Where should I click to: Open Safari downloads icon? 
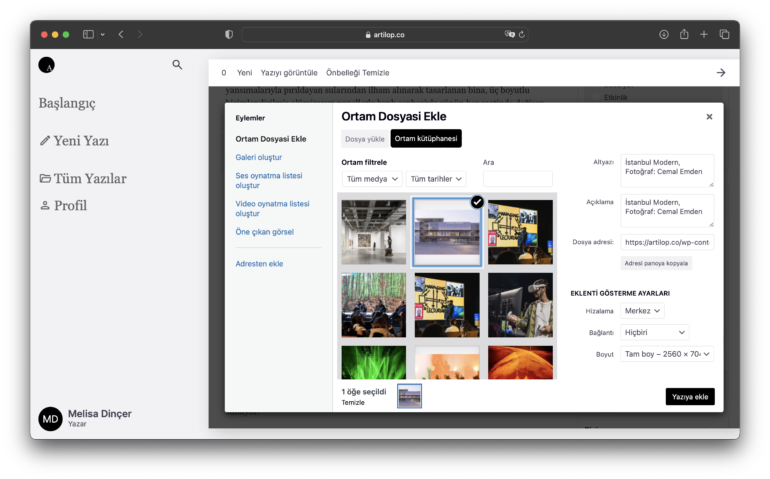point(663,34)
